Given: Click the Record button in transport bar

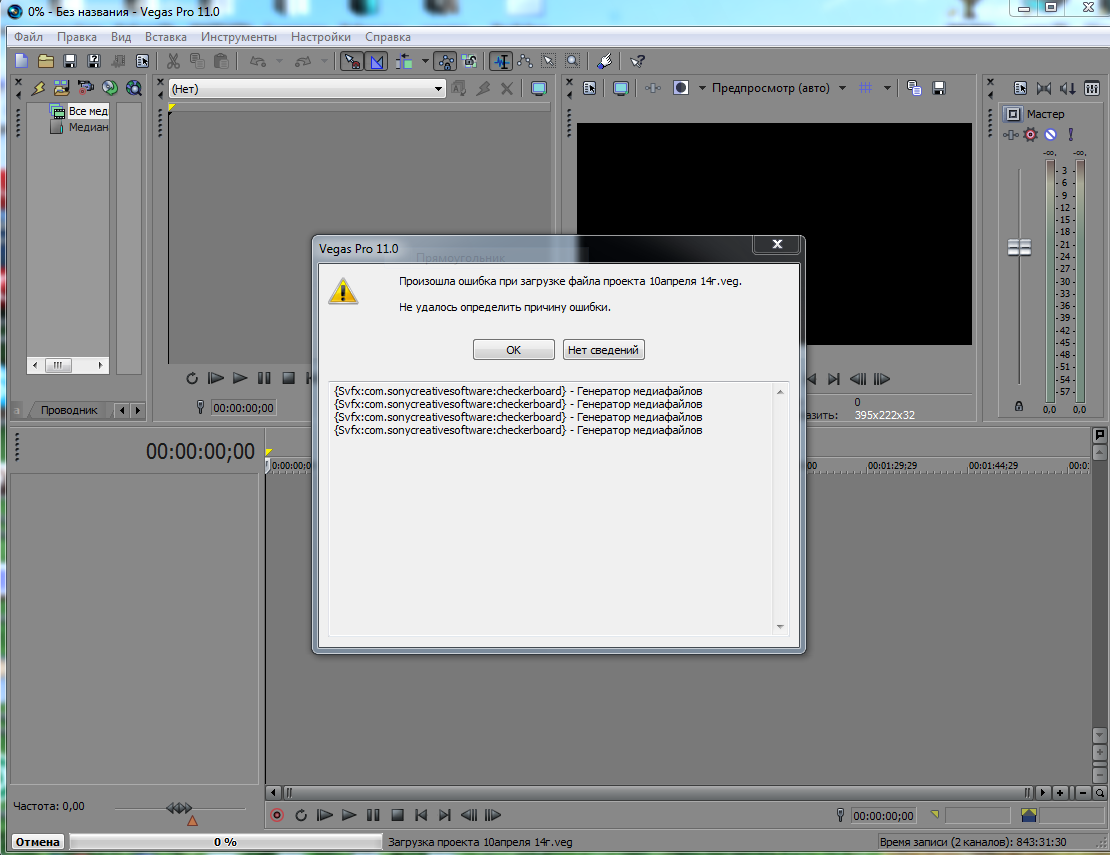Looking at the screenshot, I should point(277,815).
